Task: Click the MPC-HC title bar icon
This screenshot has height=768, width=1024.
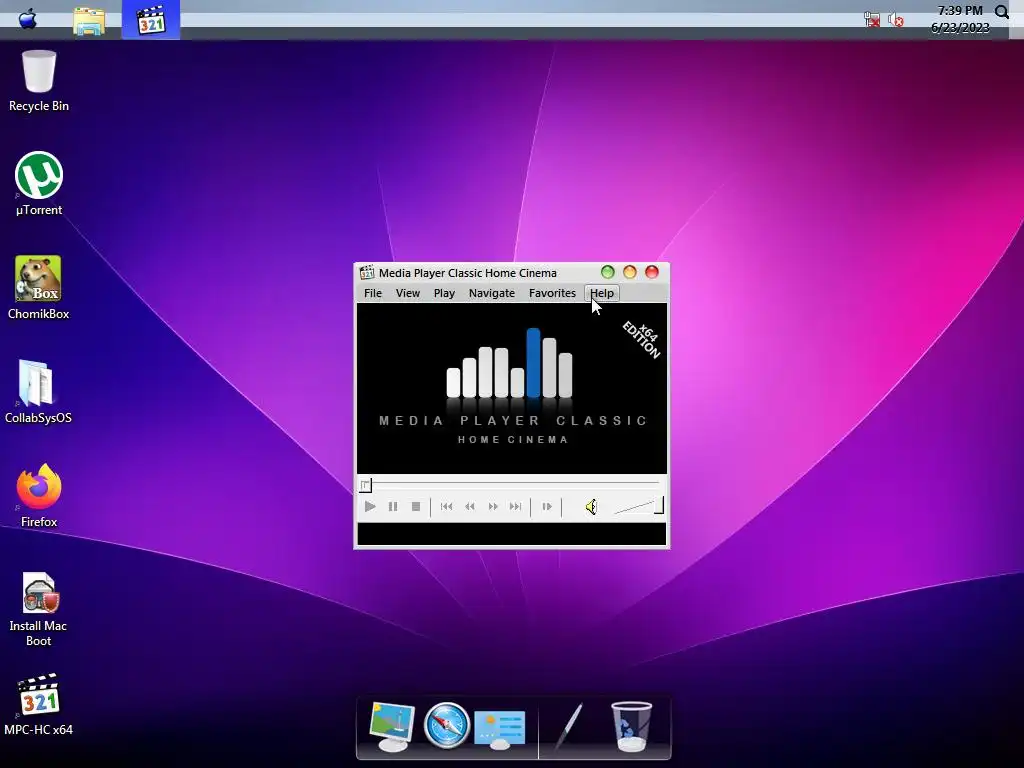Action: point(367,272)
